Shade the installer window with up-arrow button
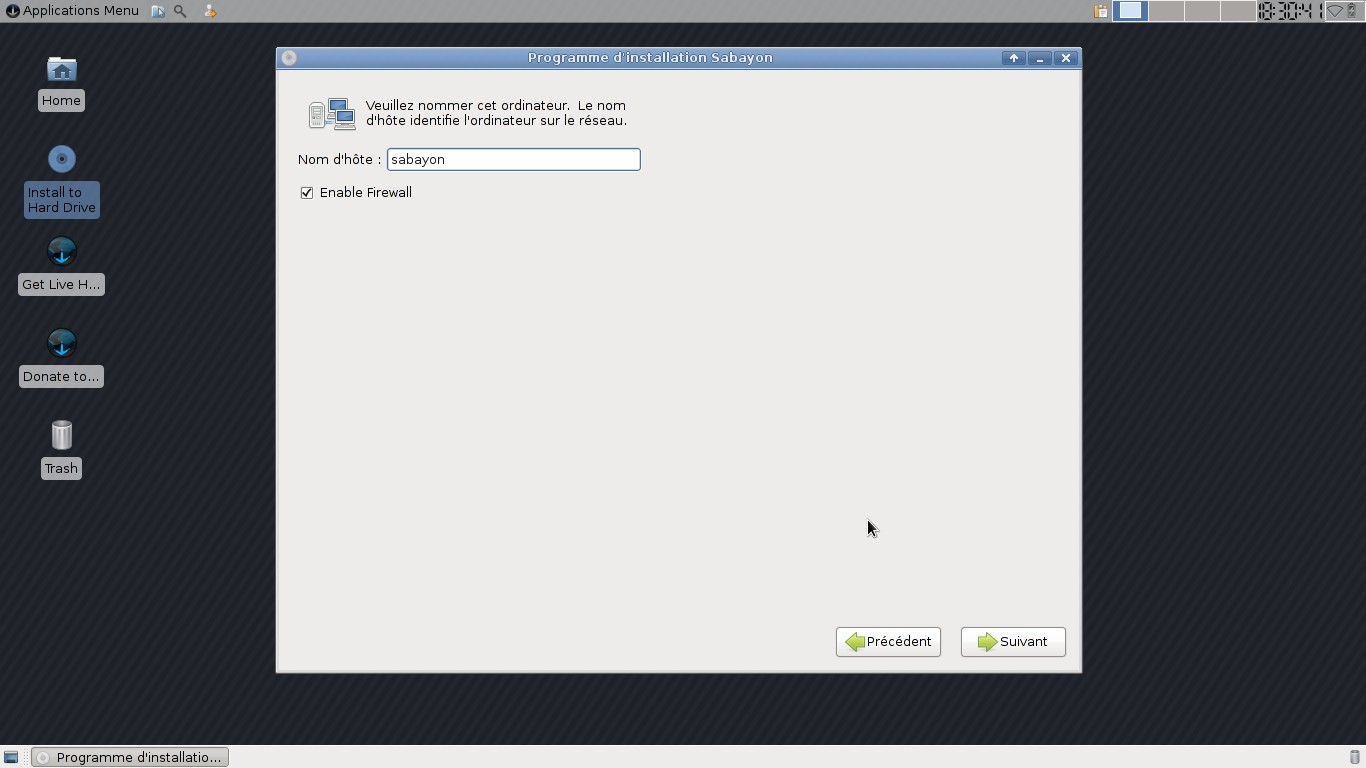1366x768 pixels. [1014, 58]
